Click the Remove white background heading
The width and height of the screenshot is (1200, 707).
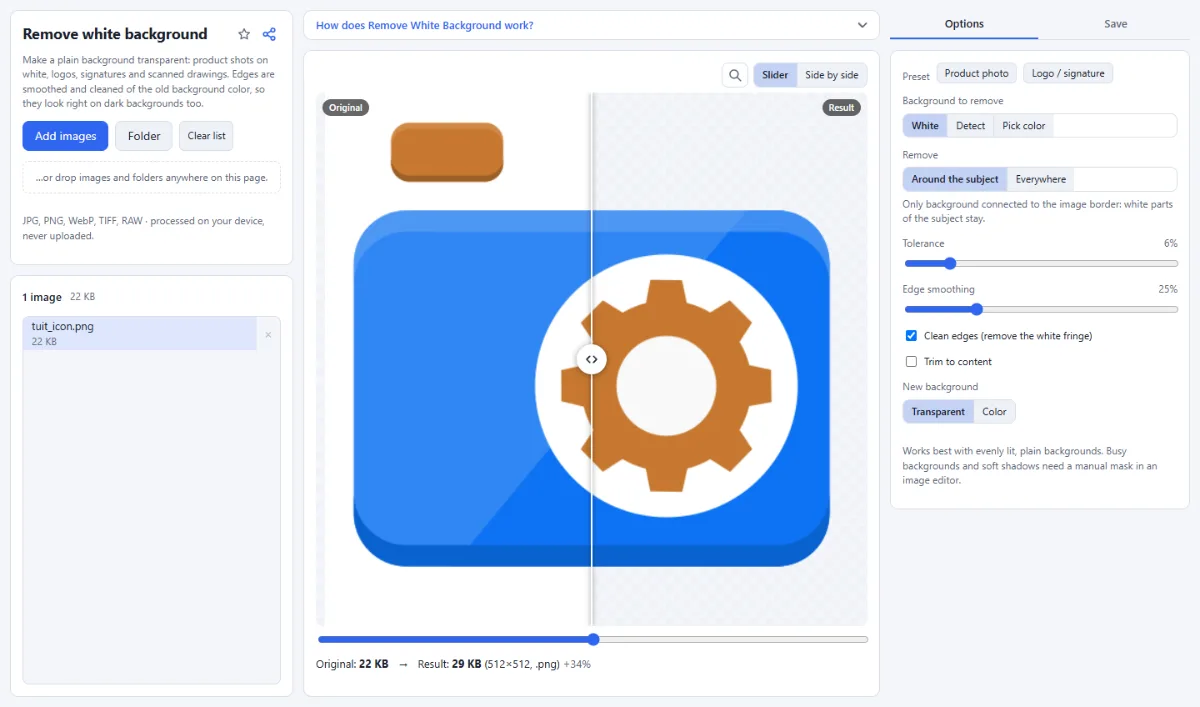point(115,34)
